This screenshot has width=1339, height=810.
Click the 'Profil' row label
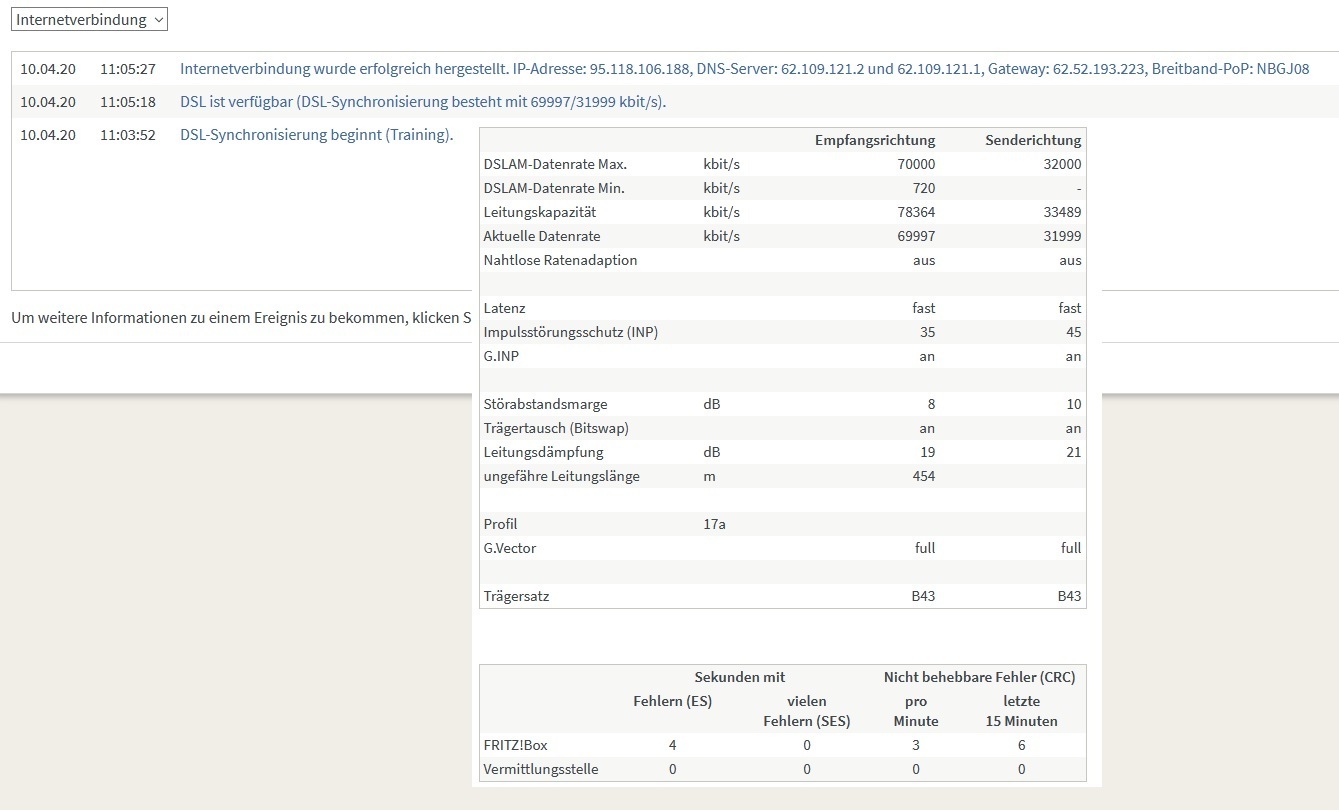tap(500, 524)
